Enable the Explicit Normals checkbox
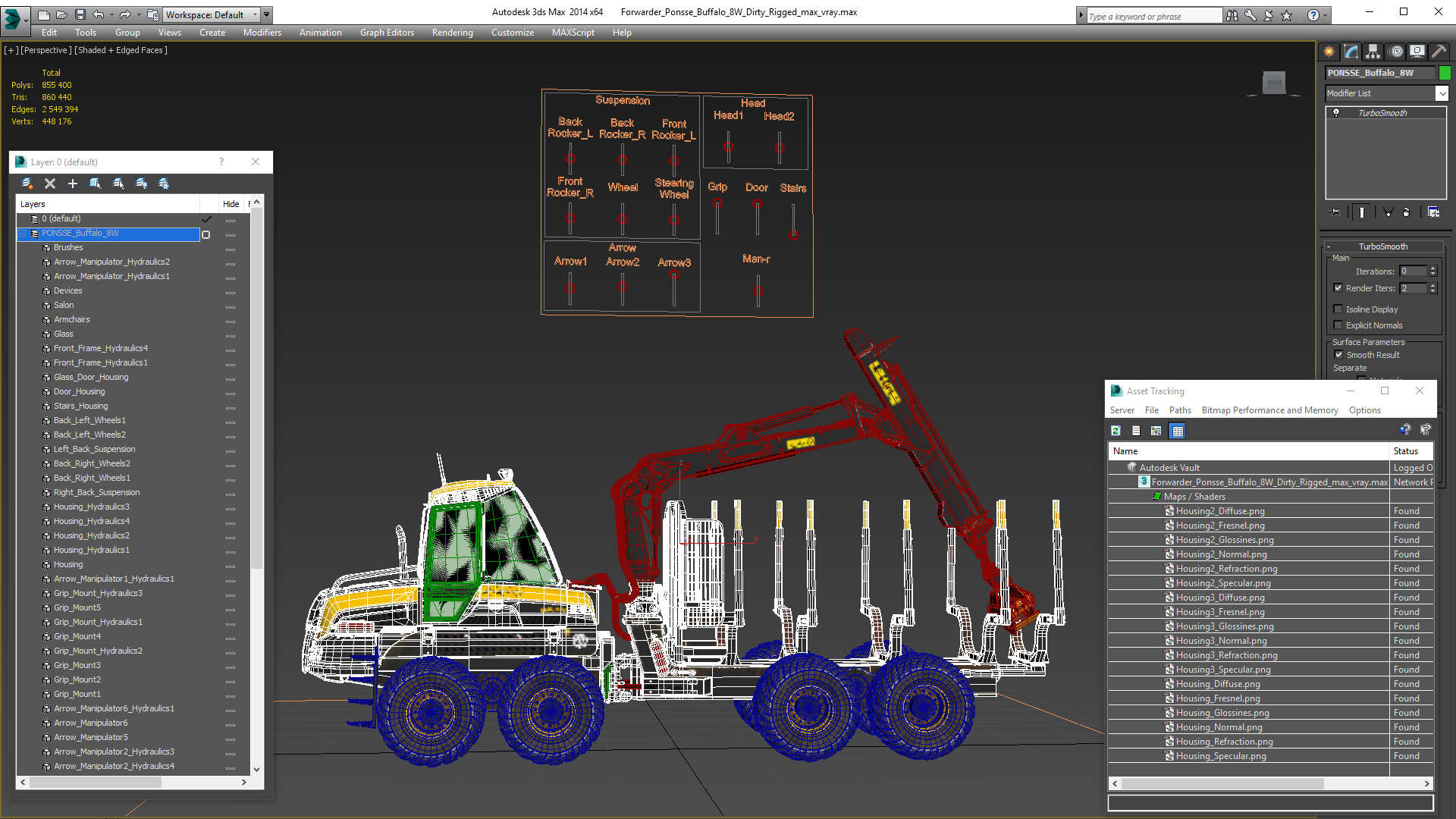This screenshot has width=1456, height=819. pos(1338,325)
